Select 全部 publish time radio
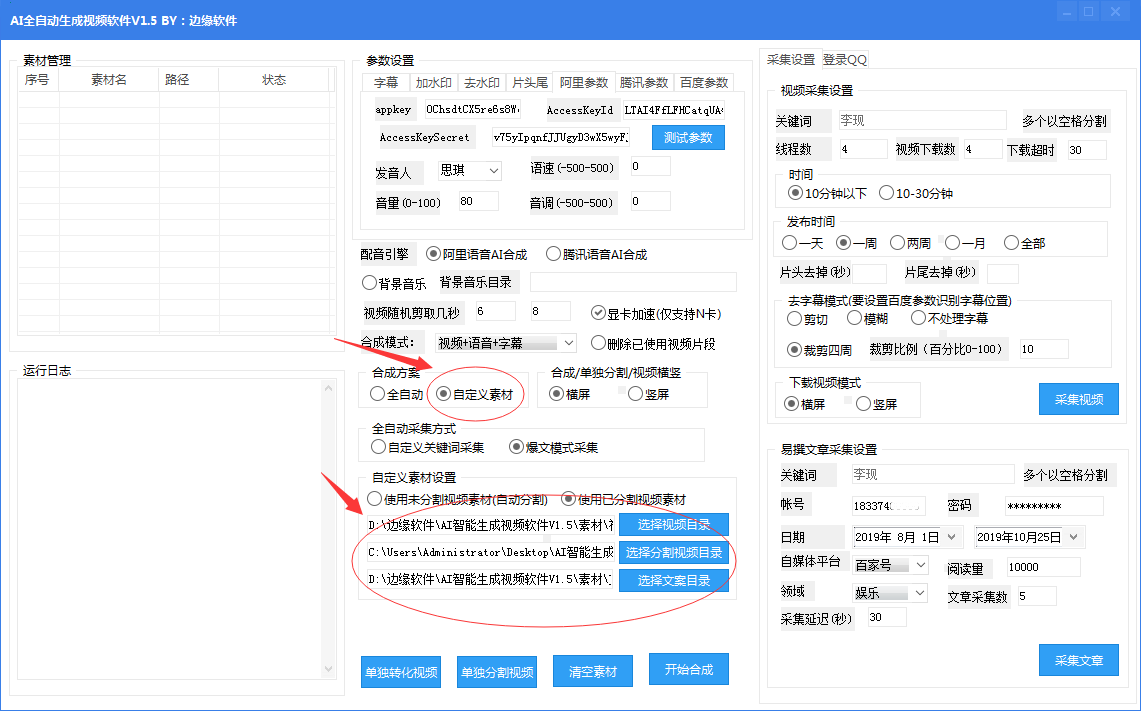 (x=1025, y=243)
